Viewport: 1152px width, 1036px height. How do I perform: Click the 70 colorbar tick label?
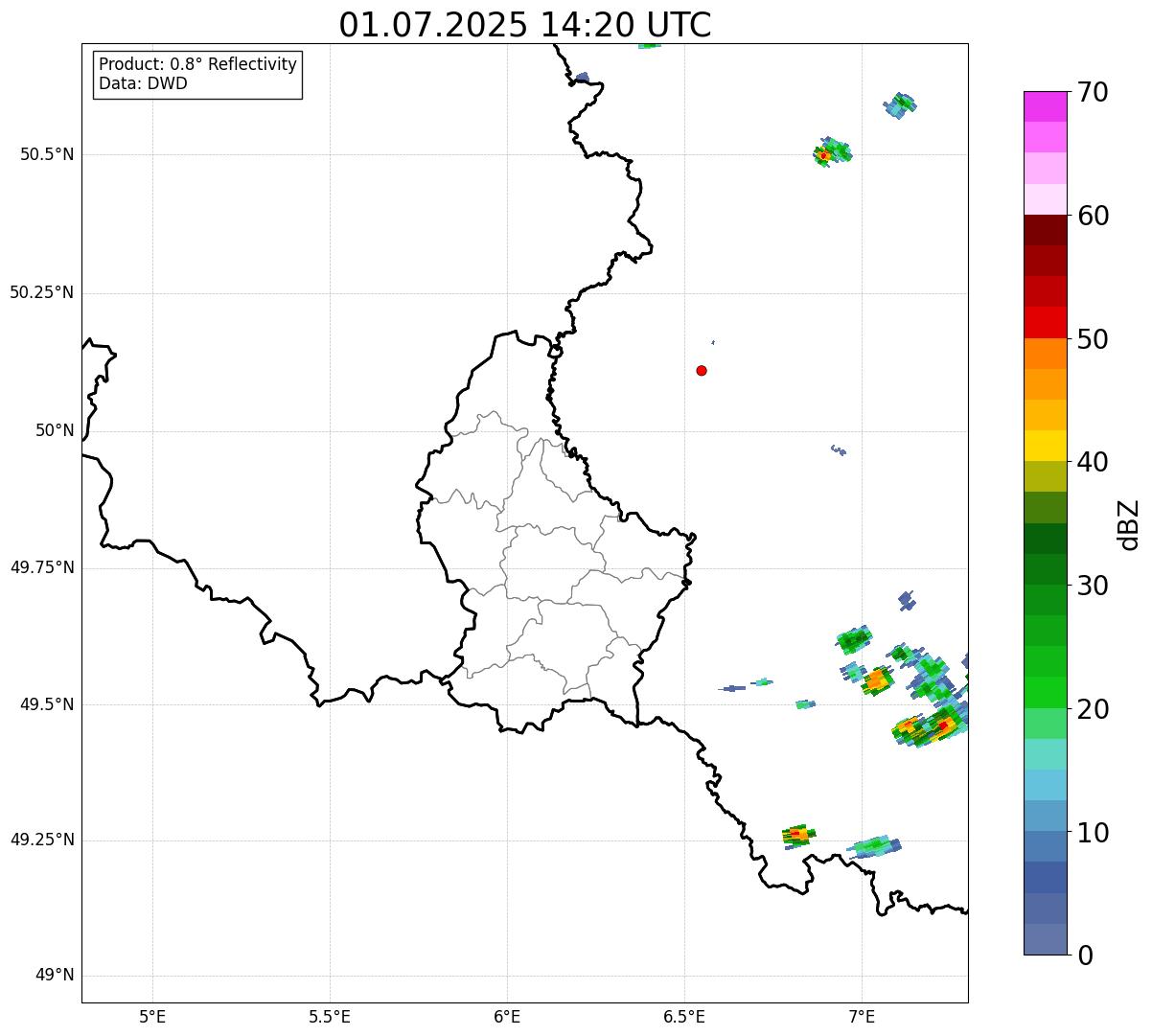tap(1093, 92)
